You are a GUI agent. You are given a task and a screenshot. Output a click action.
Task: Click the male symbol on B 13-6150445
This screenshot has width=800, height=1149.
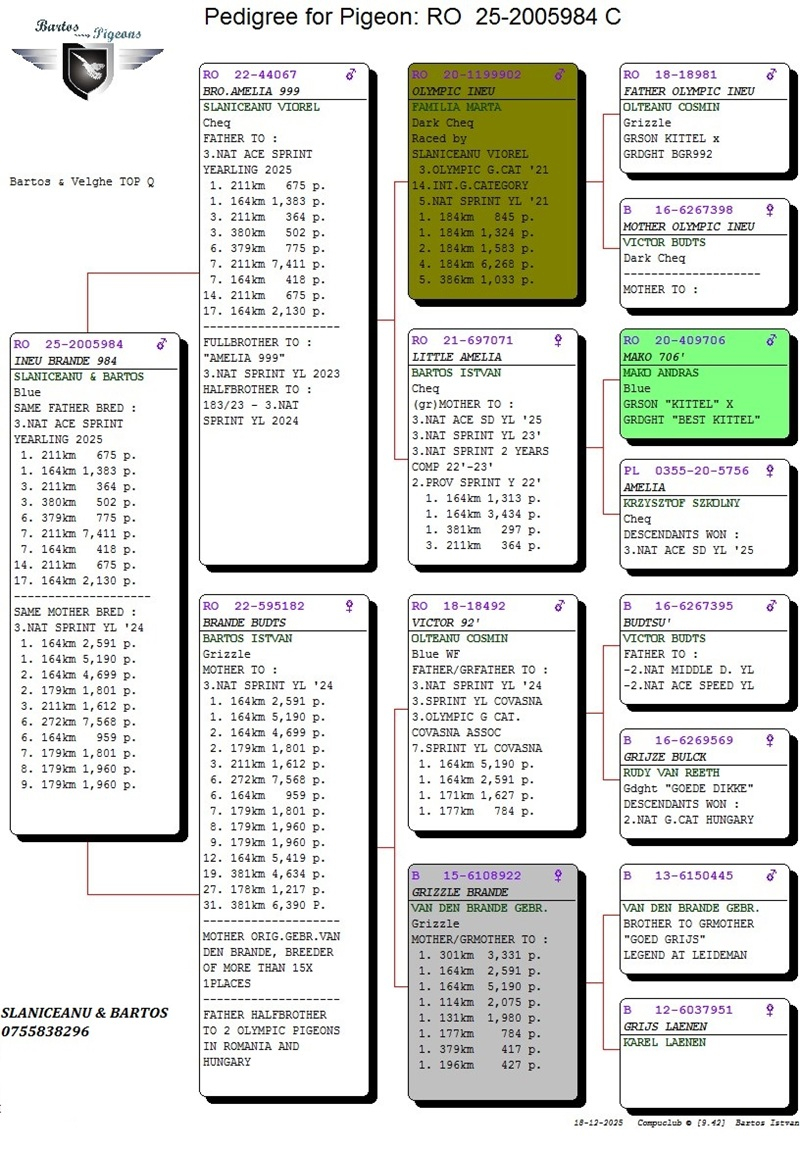click(x=770, y=876)
